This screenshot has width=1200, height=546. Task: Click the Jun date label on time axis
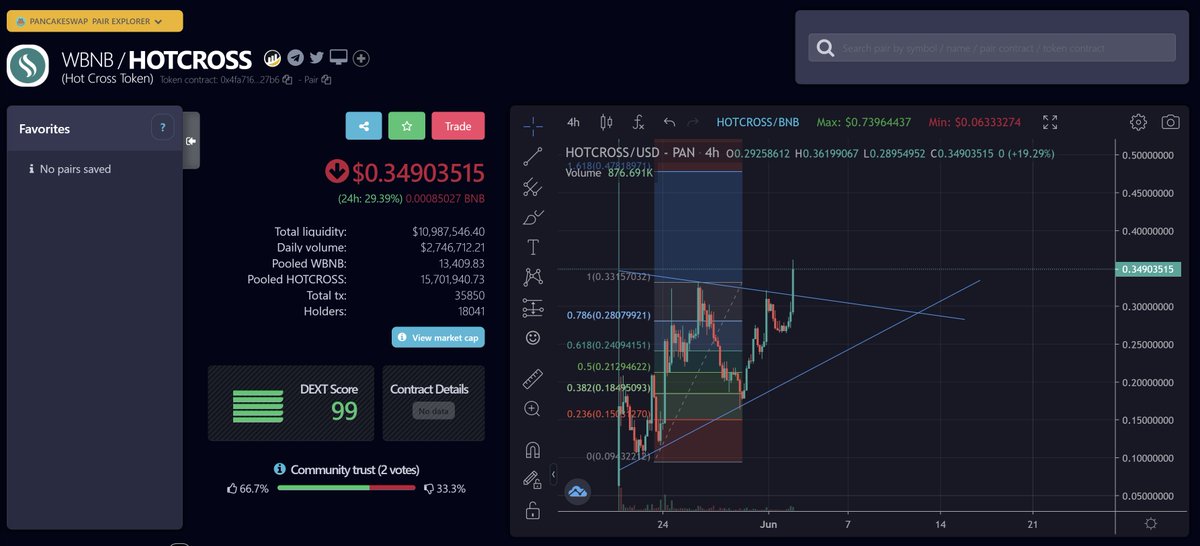click(x=768, y=524)
